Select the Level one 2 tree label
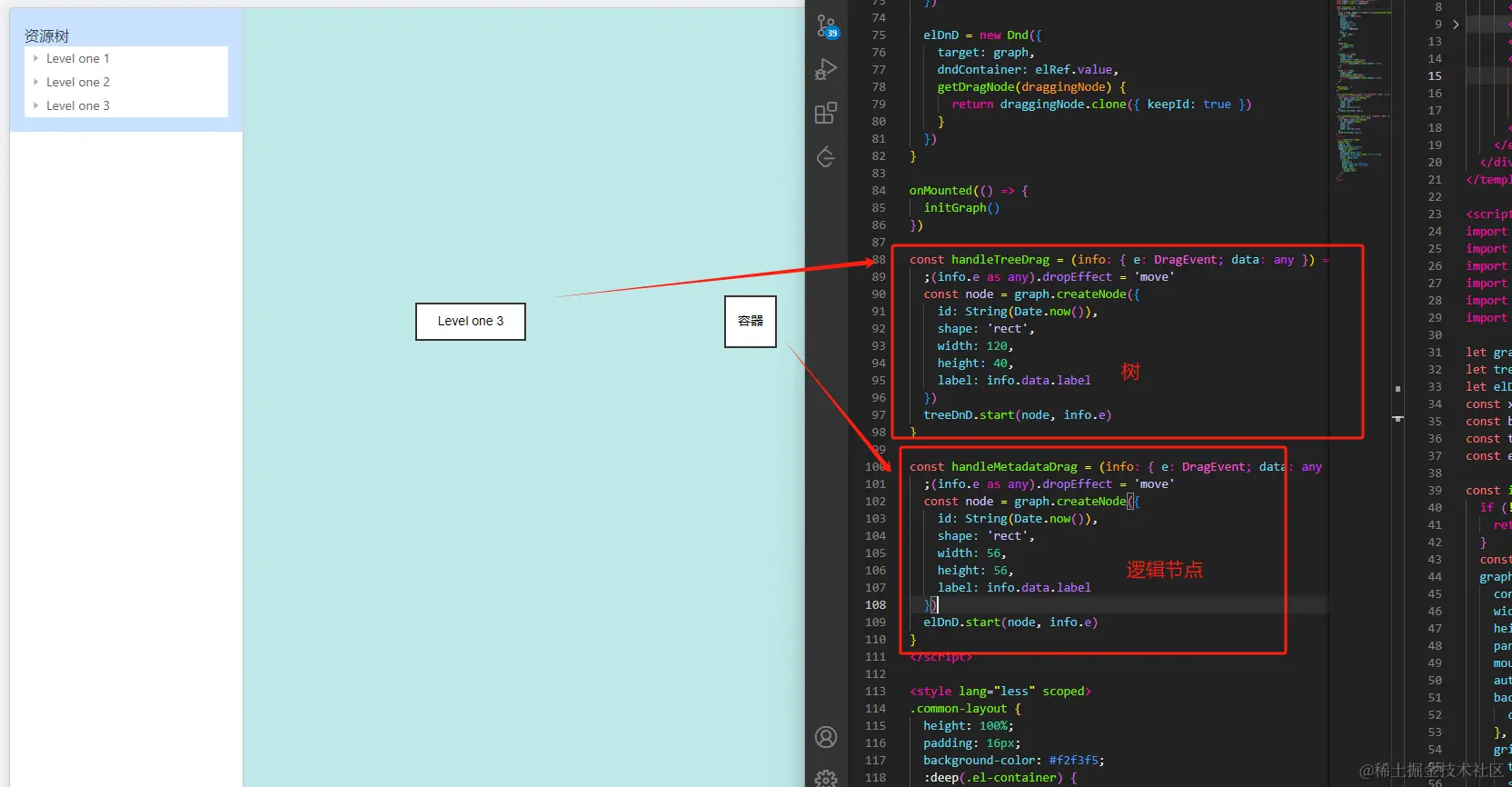The height and width of the screenshot is (787, 1512). [x=78, y=82]
